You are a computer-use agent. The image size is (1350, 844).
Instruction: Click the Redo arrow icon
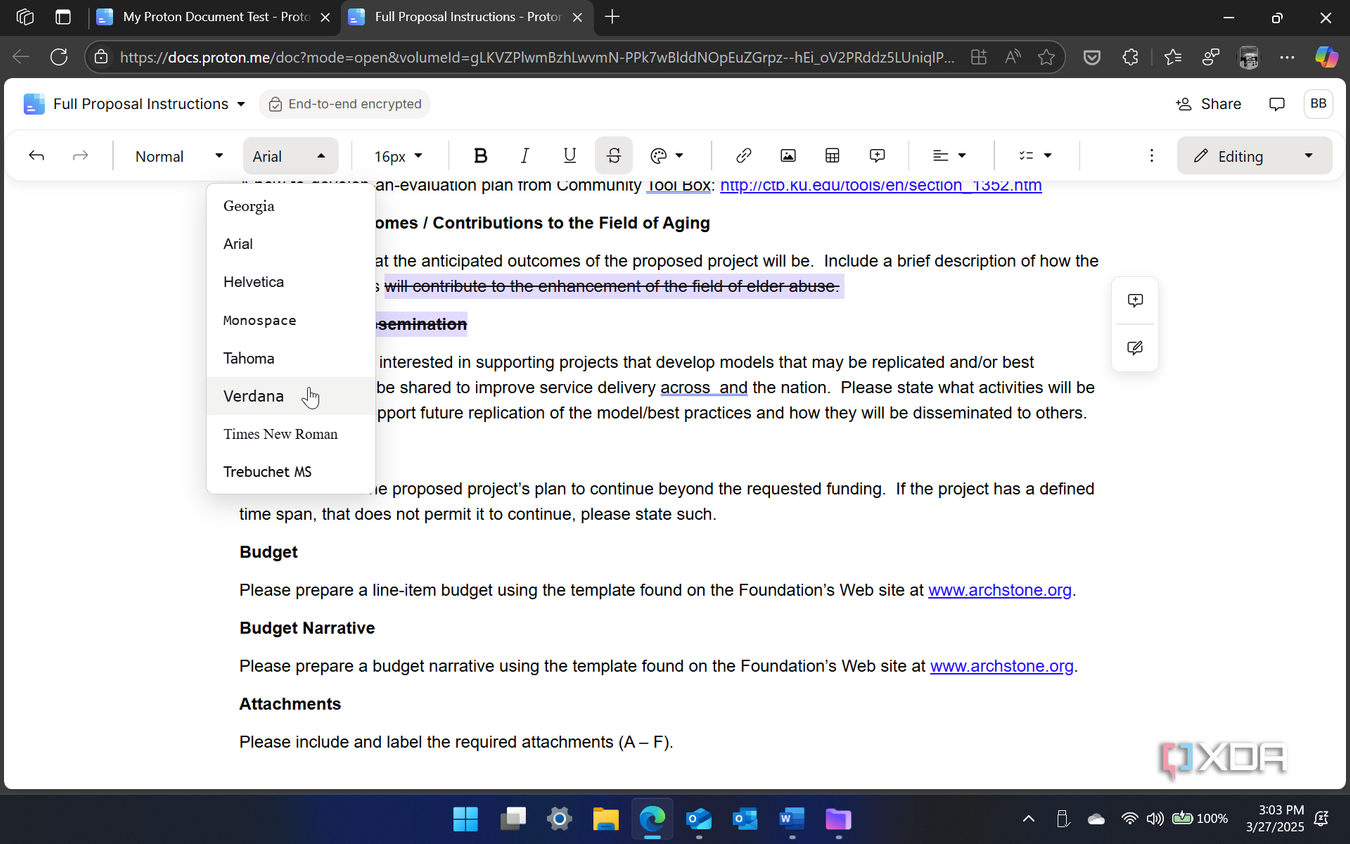[x=81, y=156]
